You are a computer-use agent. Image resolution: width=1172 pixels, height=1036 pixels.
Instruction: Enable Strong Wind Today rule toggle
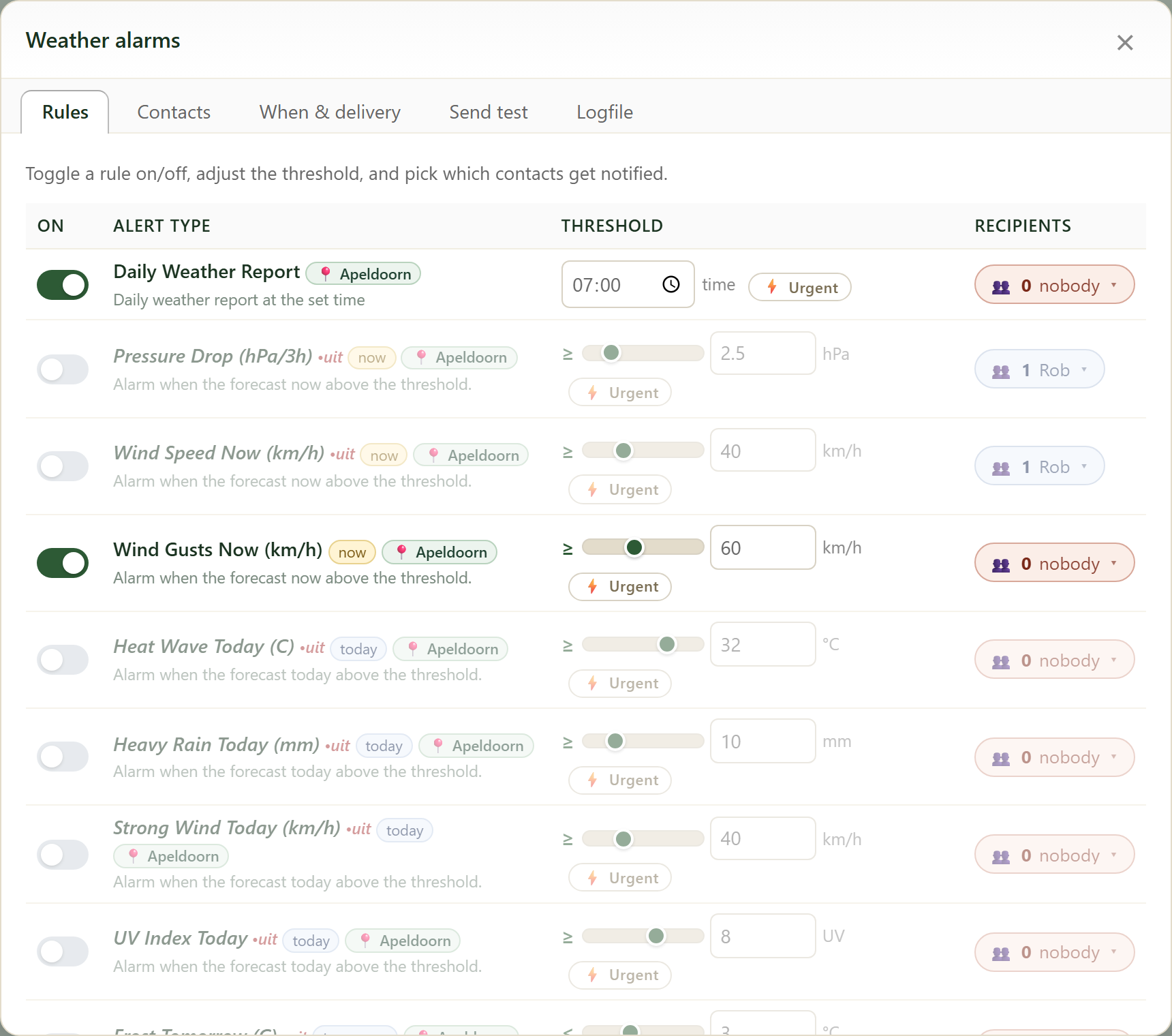63,855
